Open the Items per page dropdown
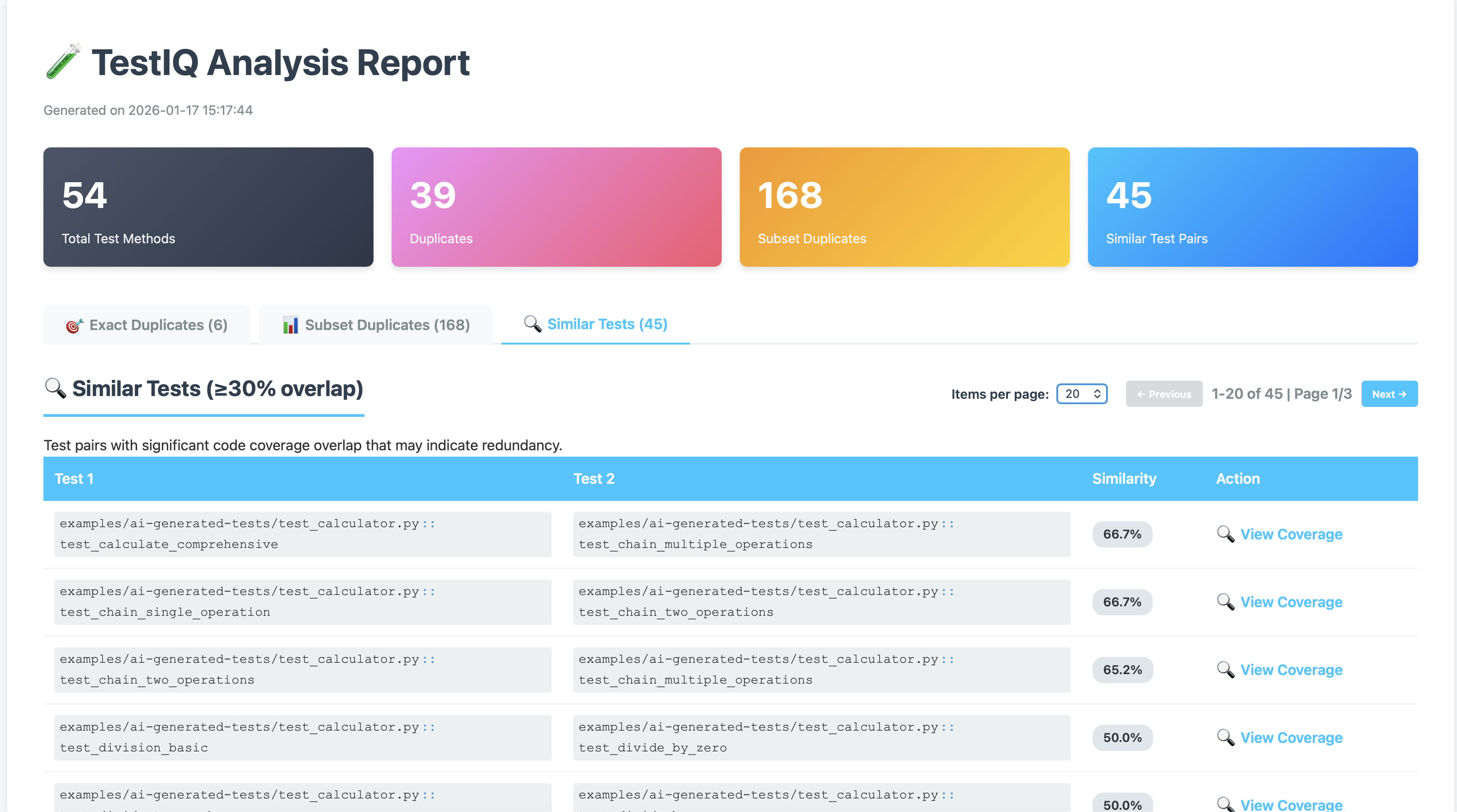Screen dimensions: 1457x812 (x=1081, y=393)
